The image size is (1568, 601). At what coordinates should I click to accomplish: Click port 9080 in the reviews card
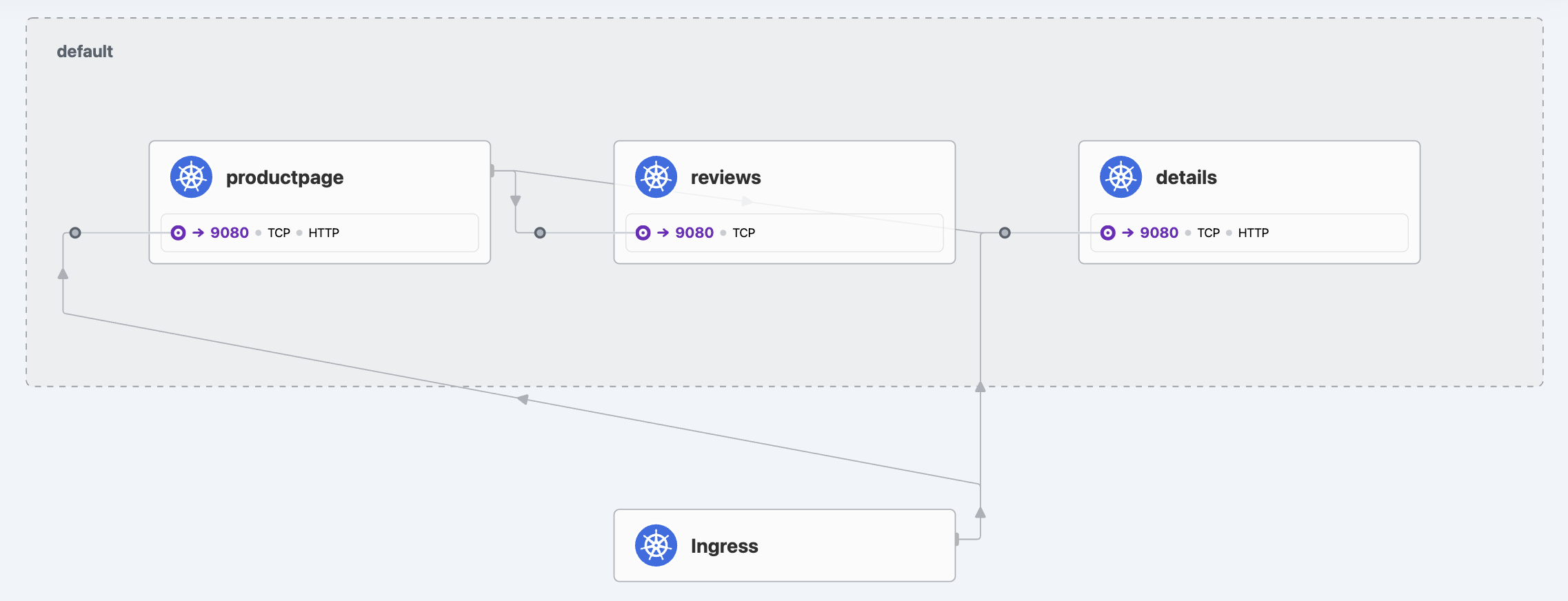pos(694,233)
